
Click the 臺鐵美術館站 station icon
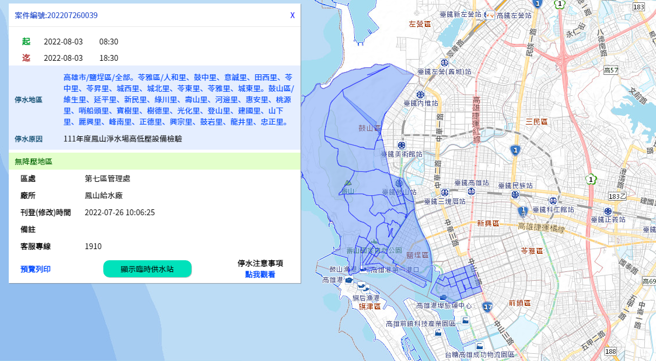pos(401,145)
